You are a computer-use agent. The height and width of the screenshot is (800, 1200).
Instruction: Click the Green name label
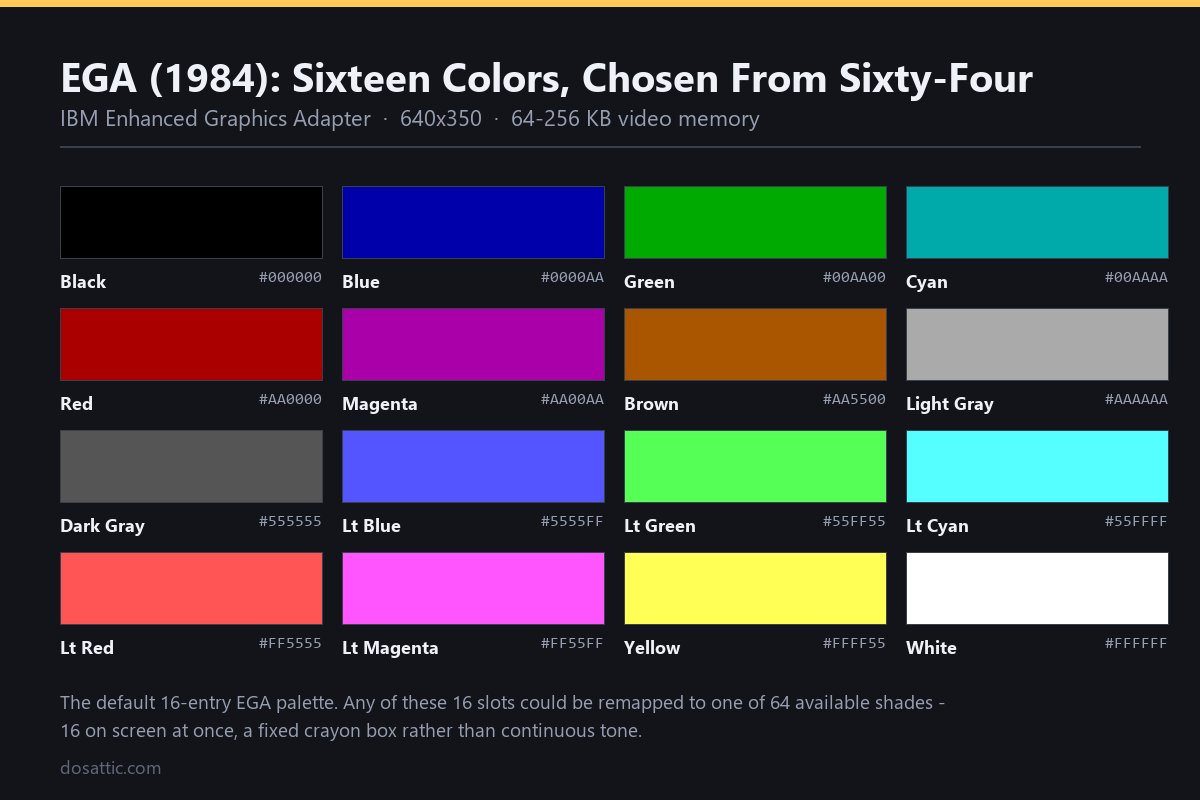click(x=649, y=282)
